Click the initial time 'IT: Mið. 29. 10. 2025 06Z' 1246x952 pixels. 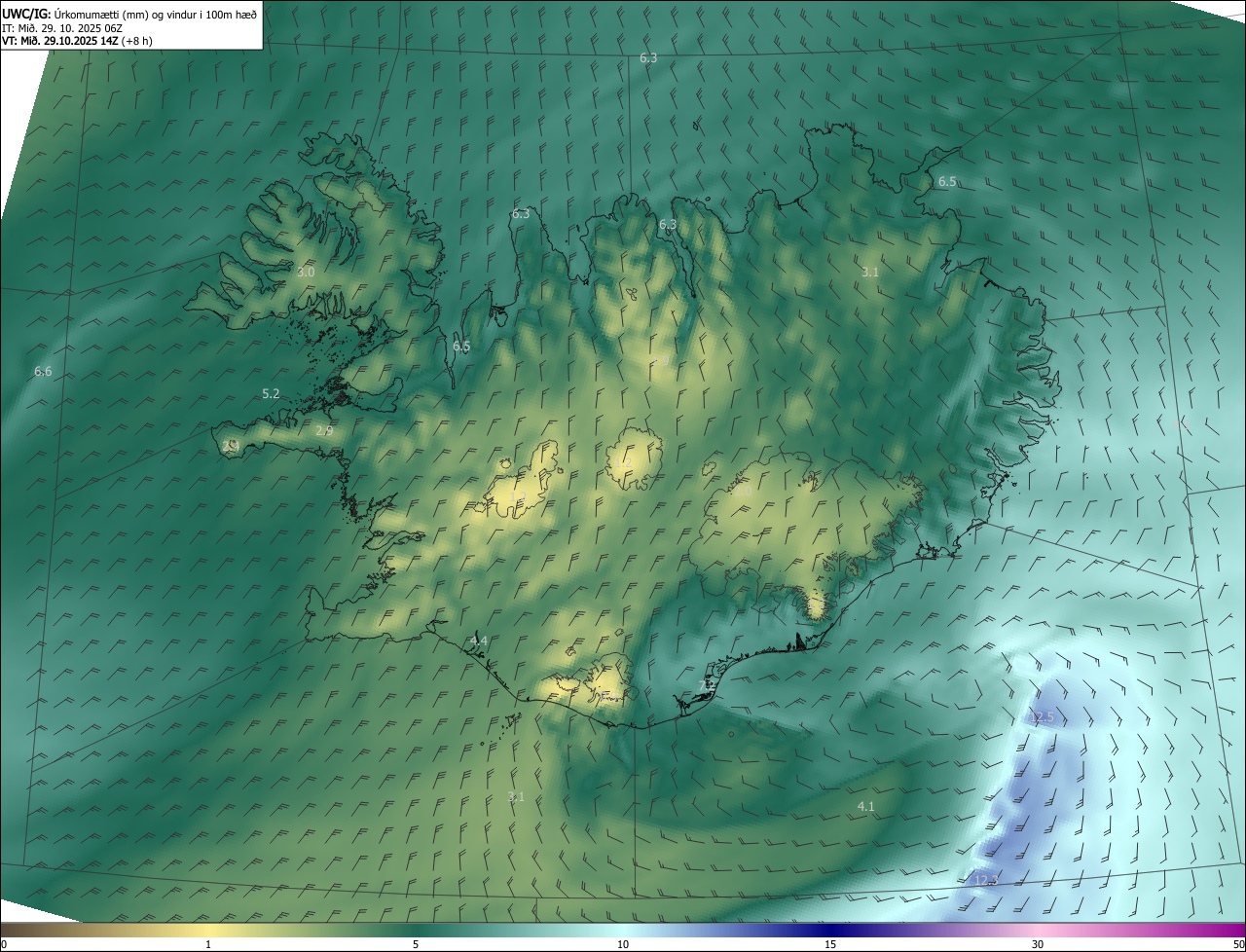[x=60, y=28]
